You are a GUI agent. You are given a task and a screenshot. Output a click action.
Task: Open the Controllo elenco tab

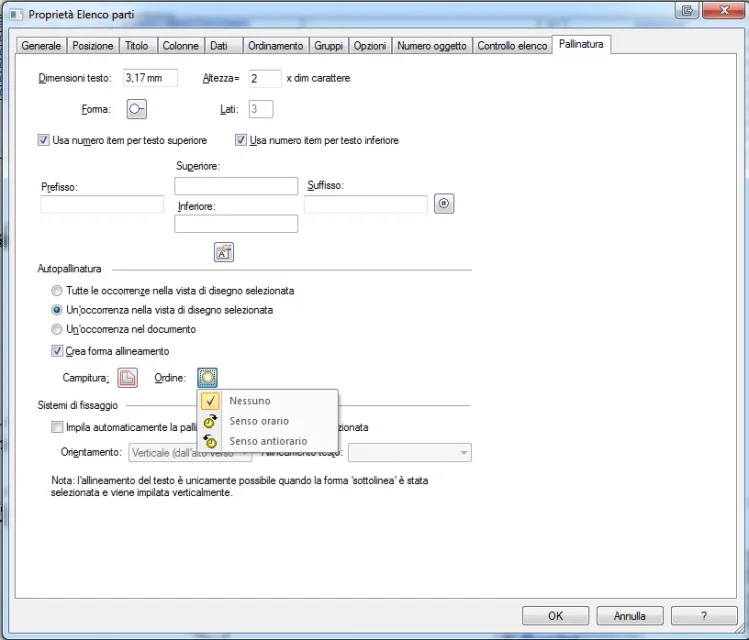point(512,46)
